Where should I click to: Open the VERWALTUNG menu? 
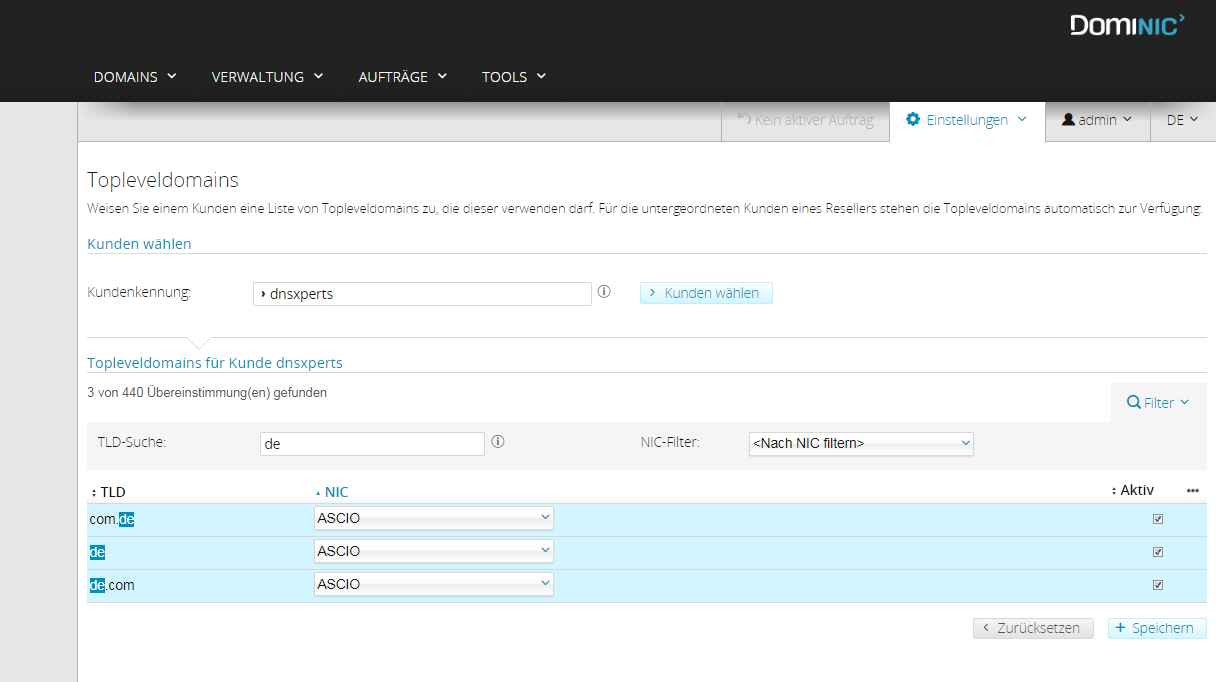click(267, 77)
